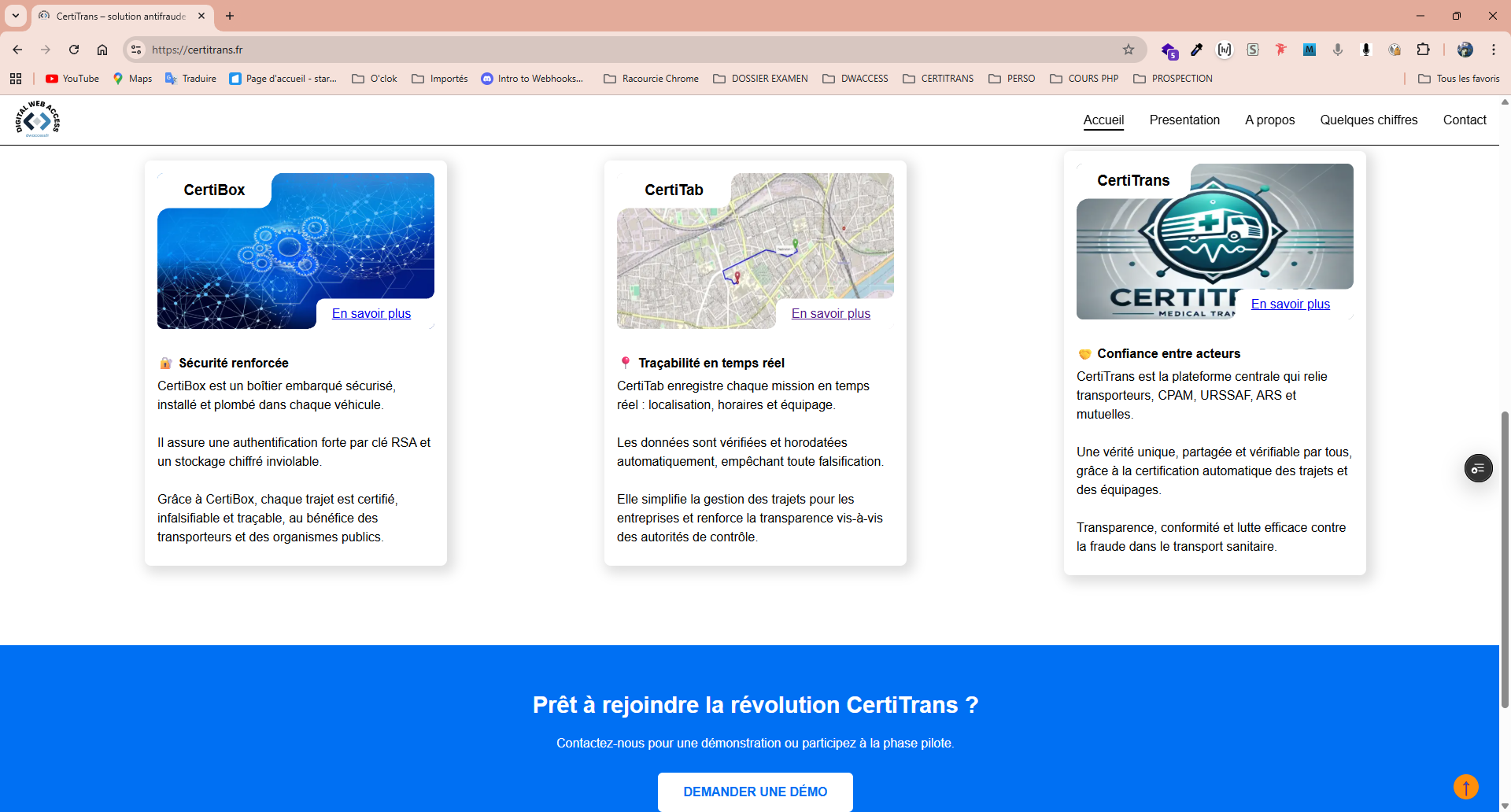Screen dimensions: 1511x812
Task: Click the Extensions puzzle piece icon
Action: click(x=1424, y=50)
